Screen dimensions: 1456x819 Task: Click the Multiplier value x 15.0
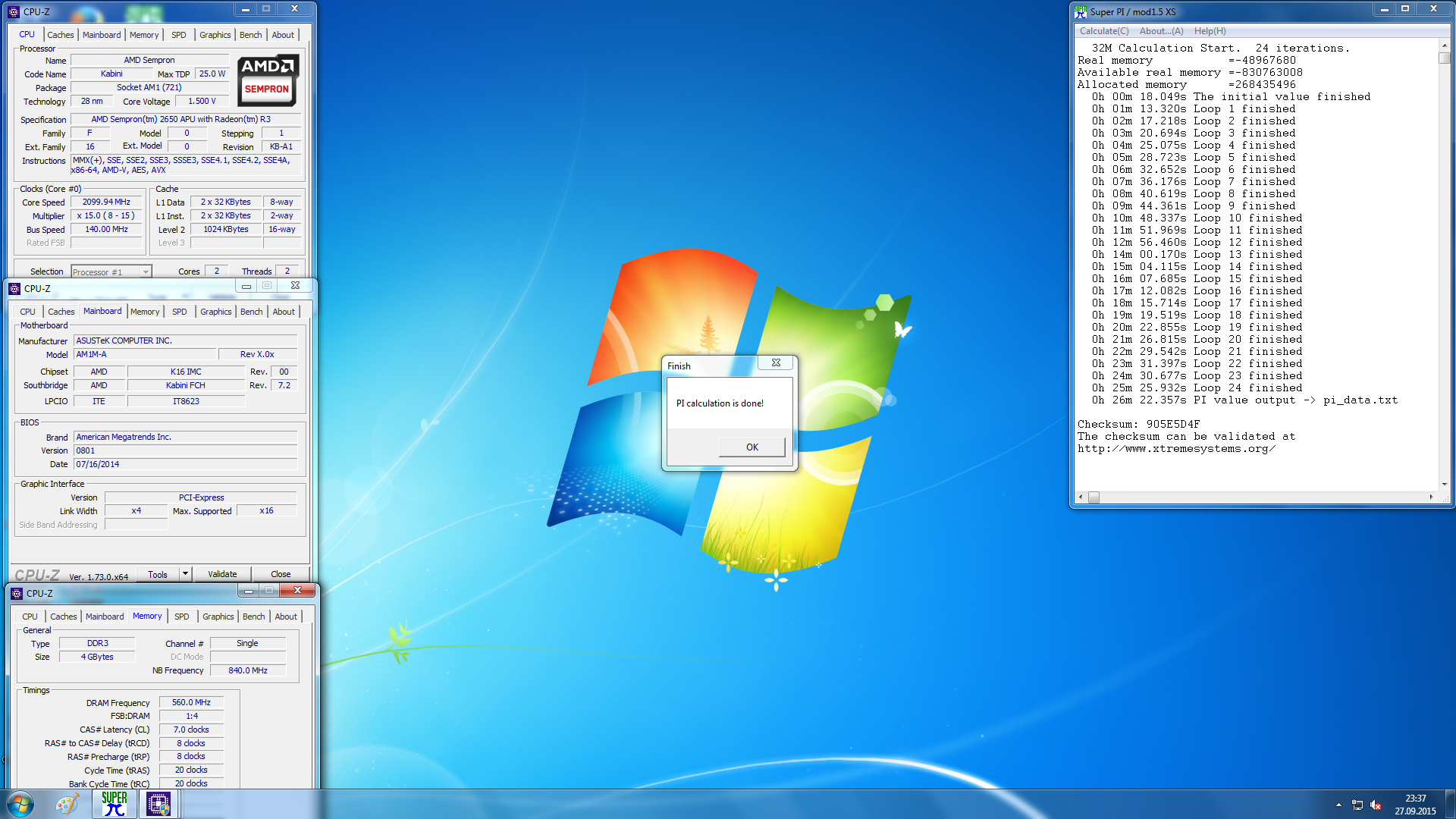pyautogui.click(x=106, y=215)
